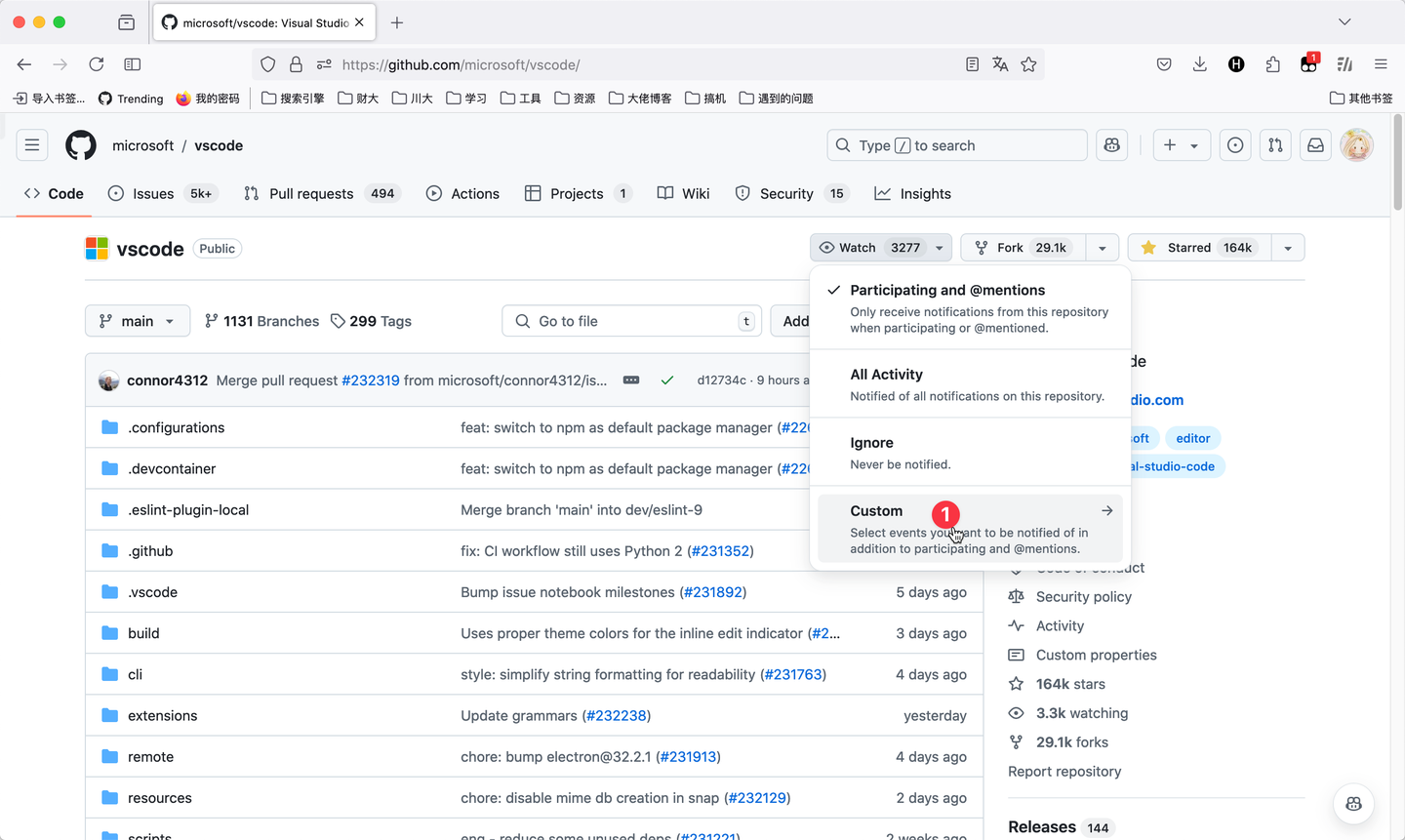
Task: Open GitHub Copilot chat icon in header
Action: pyautogui.click(x=1111, y=145)
